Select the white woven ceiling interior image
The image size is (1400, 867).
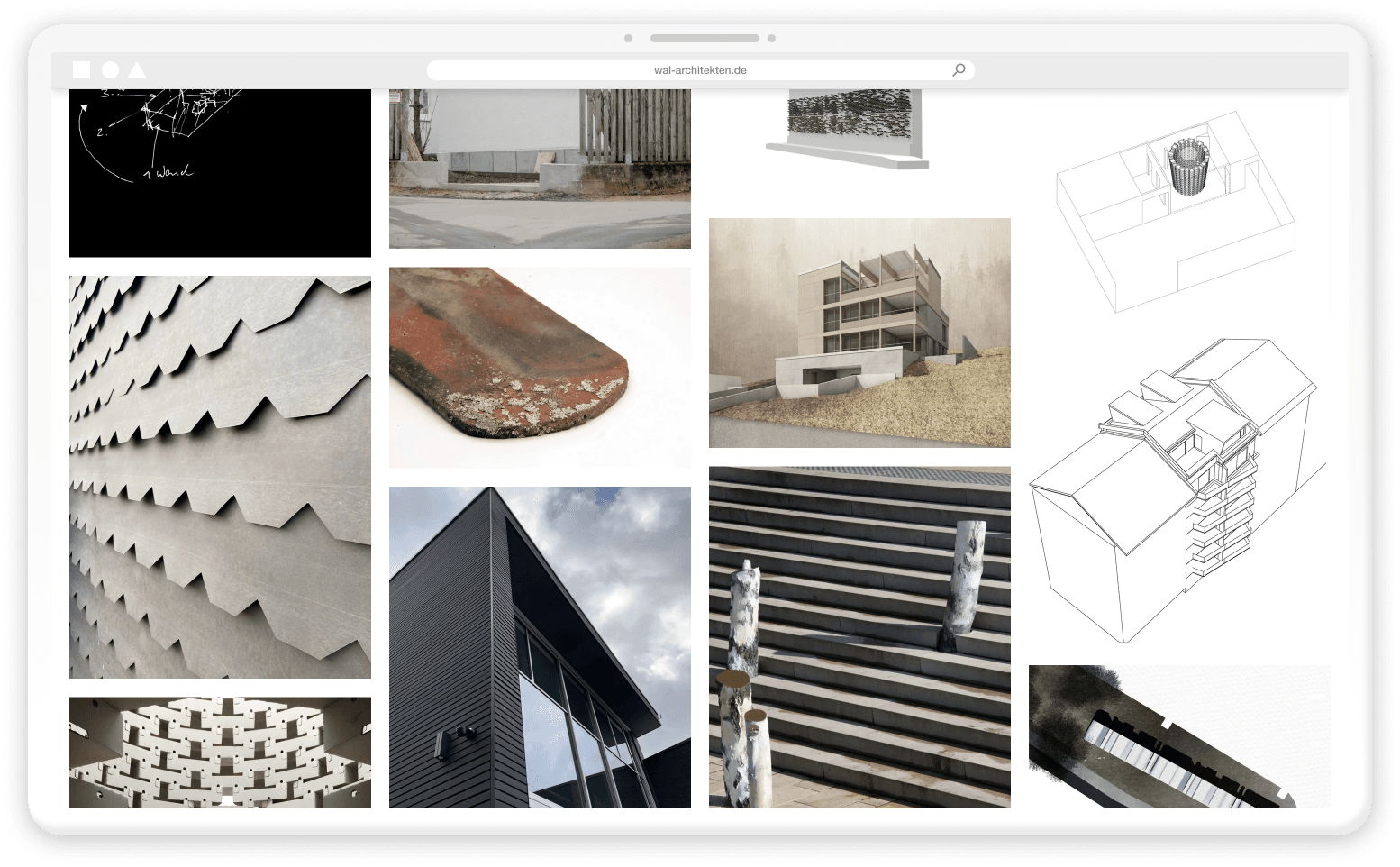(220, 752)
